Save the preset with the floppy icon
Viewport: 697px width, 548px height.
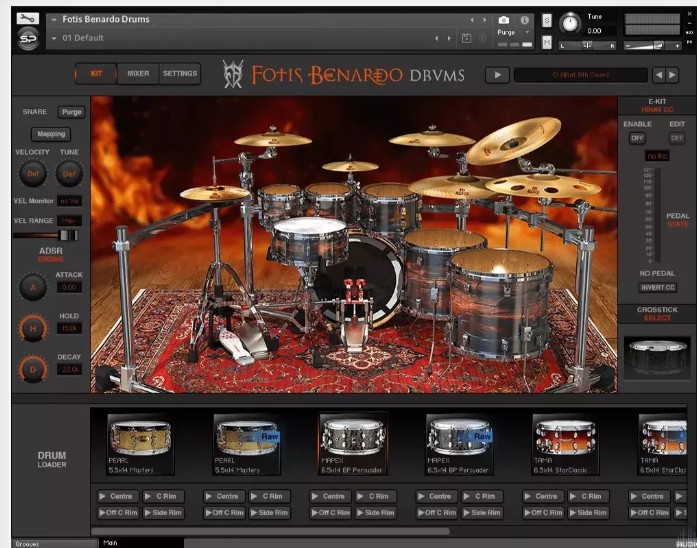466,38
